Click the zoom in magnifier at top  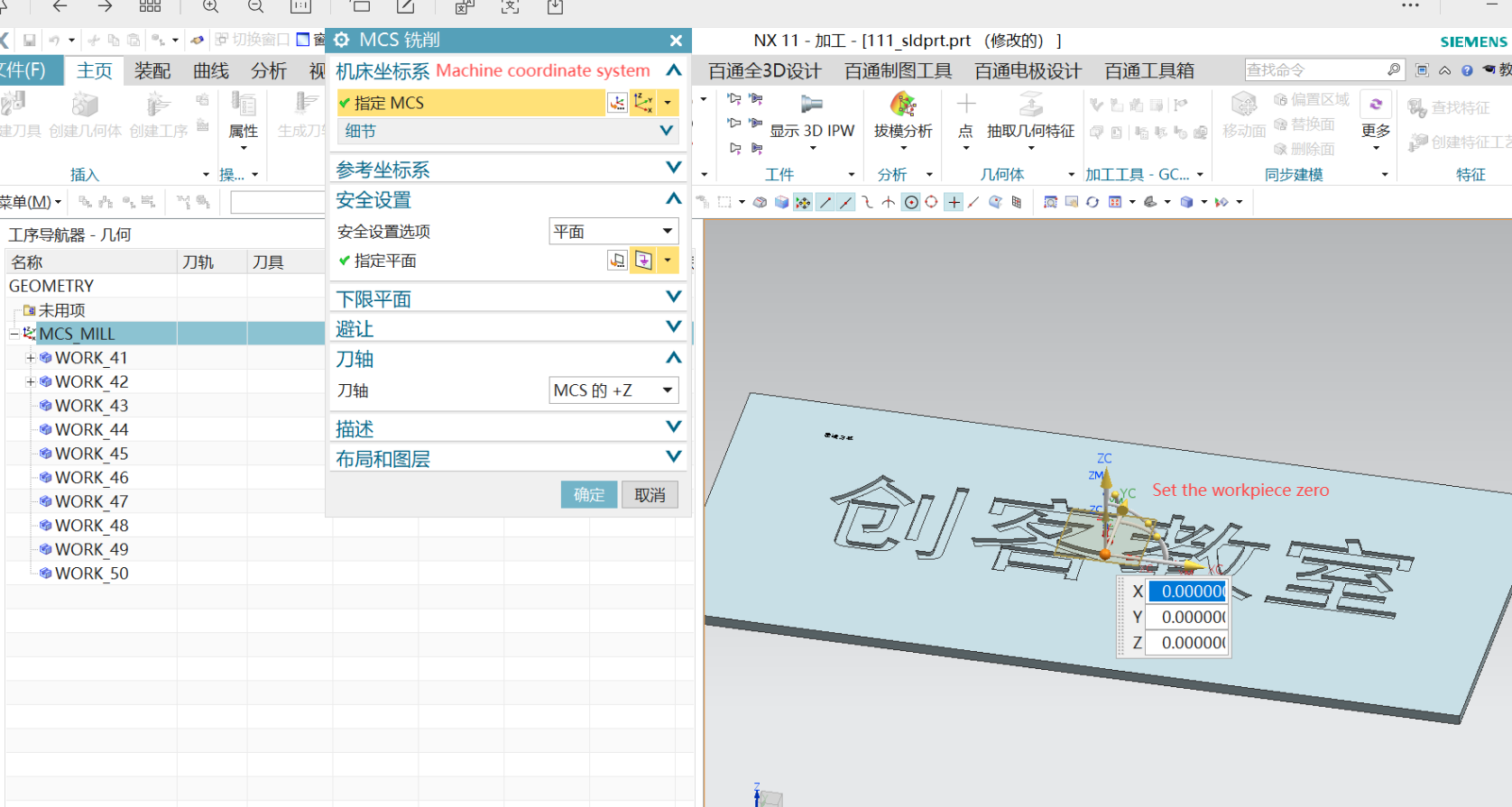210,7
